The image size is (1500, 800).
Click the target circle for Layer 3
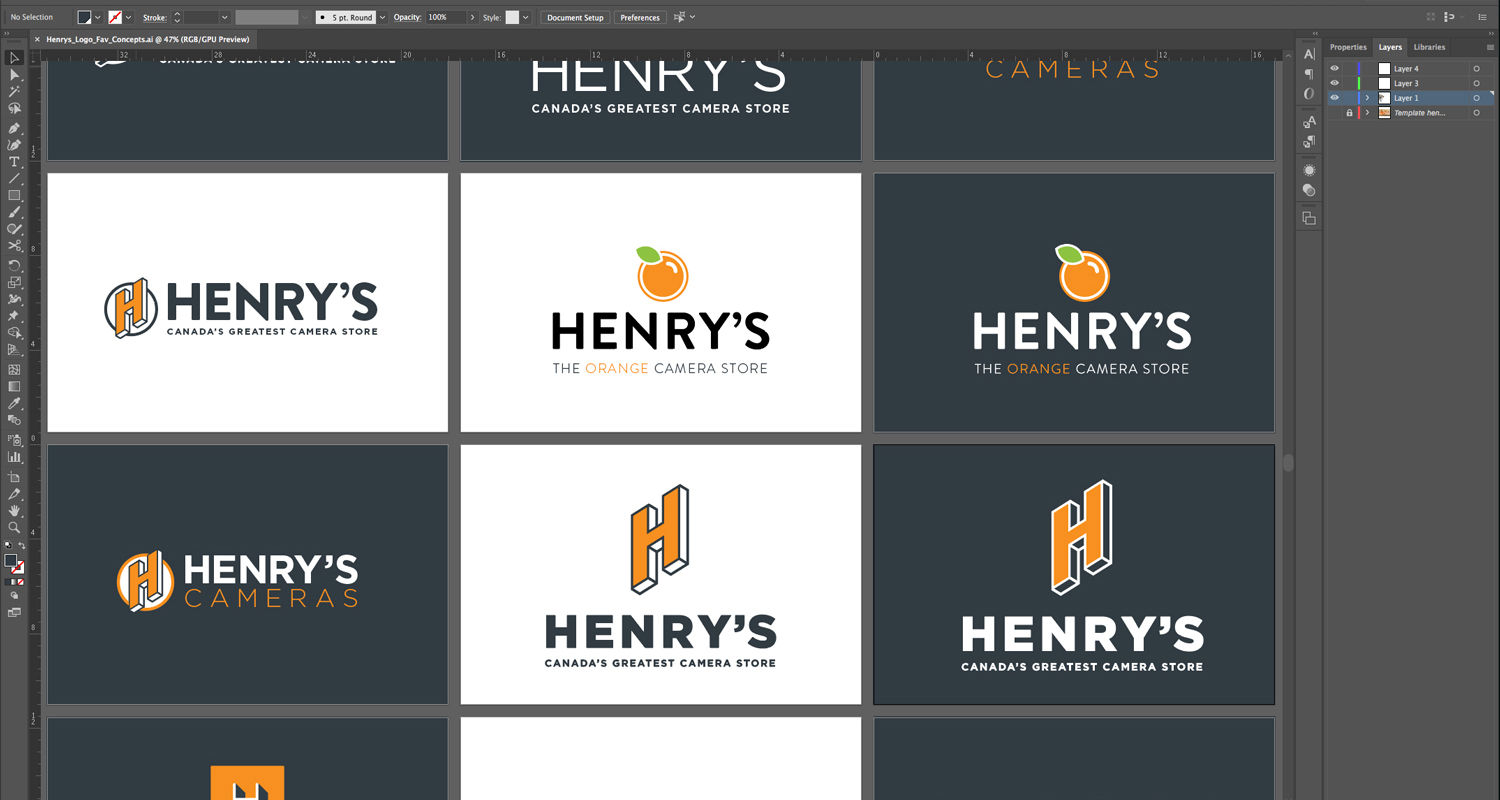1476,83
